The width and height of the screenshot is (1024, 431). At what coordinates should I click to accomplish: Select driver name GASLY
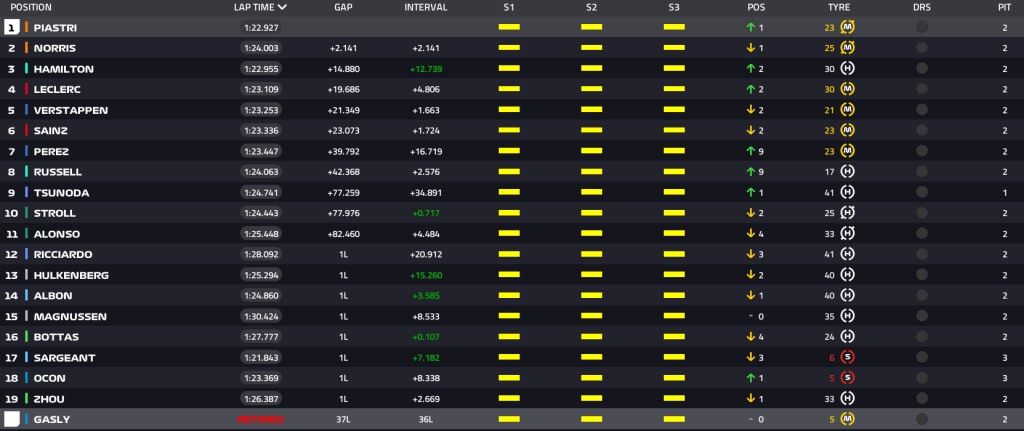[x=52, y=420]
